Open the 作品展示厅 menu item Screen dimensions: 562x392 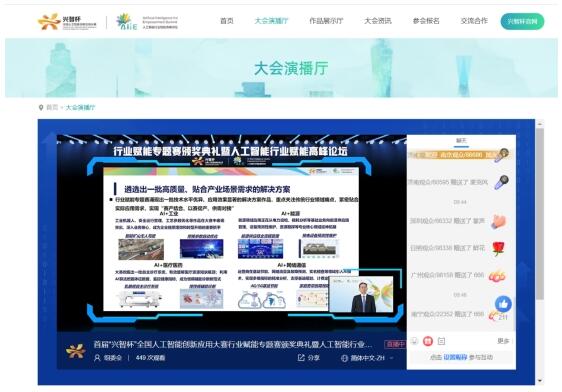[x=326, y=21]
